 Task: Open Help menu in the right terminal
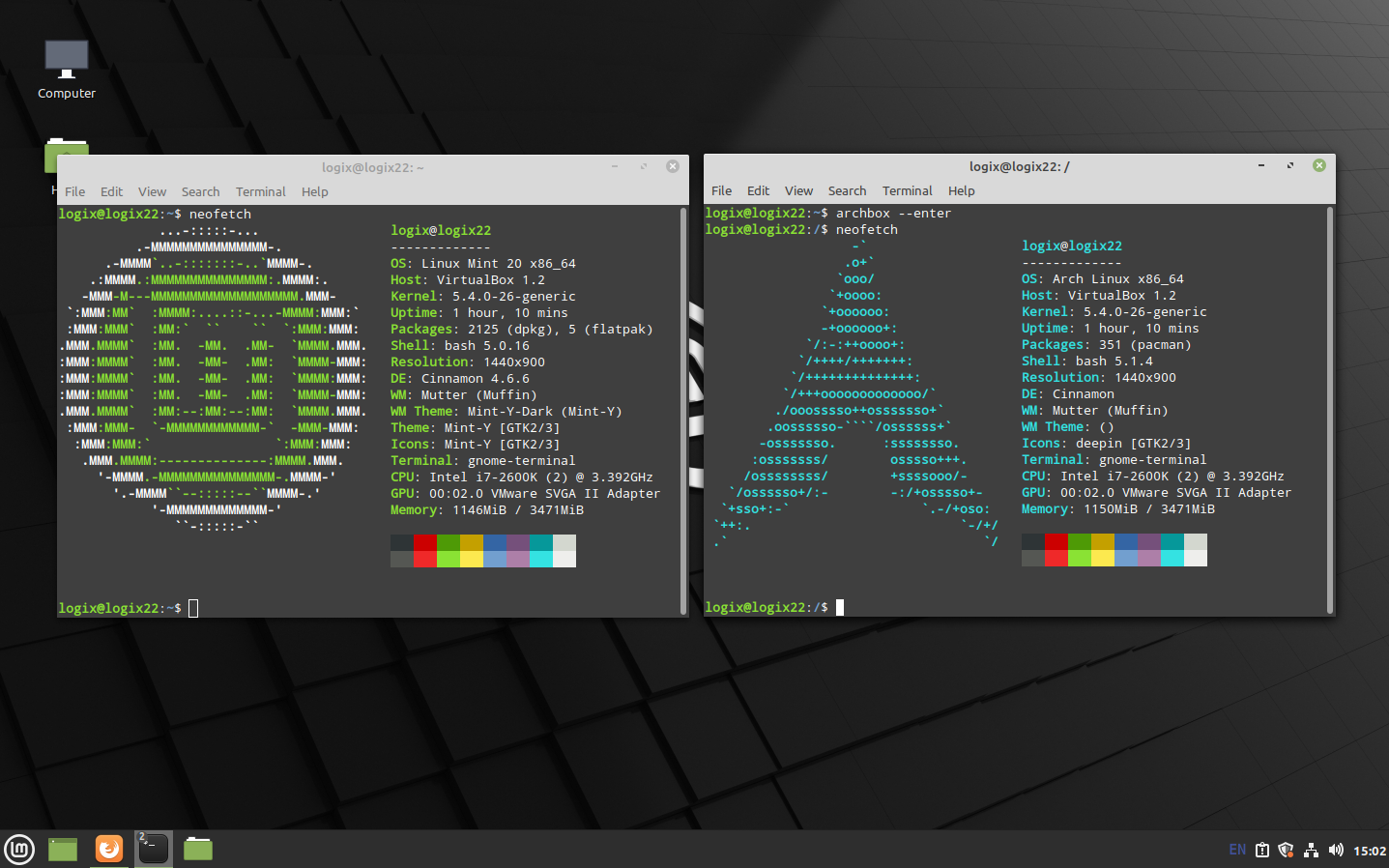[961, 190]
